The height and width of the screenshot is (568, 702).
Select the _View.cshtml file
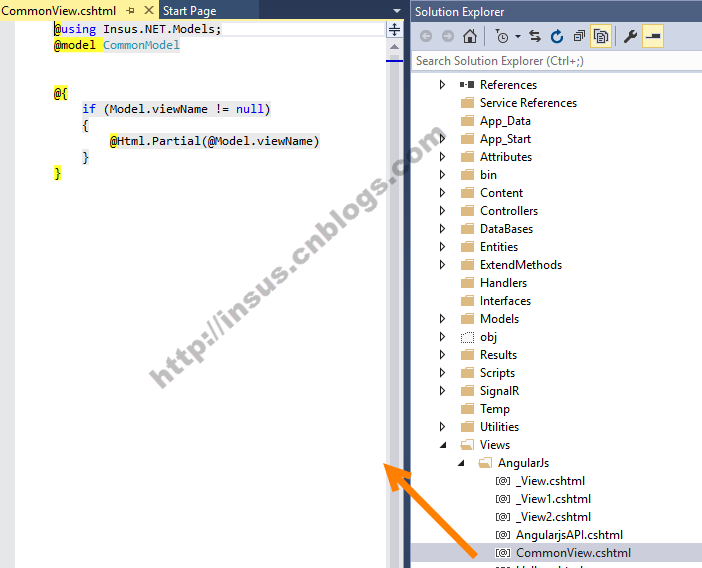[x=551, y=481]
